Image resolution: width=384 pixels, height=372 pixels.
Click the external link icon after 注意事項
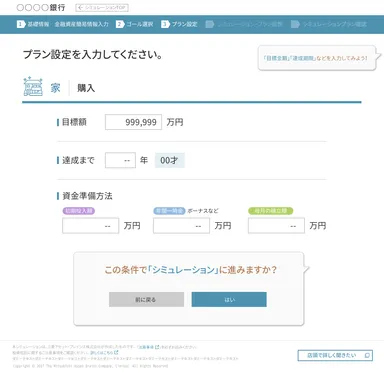click(x=157, y=347)
